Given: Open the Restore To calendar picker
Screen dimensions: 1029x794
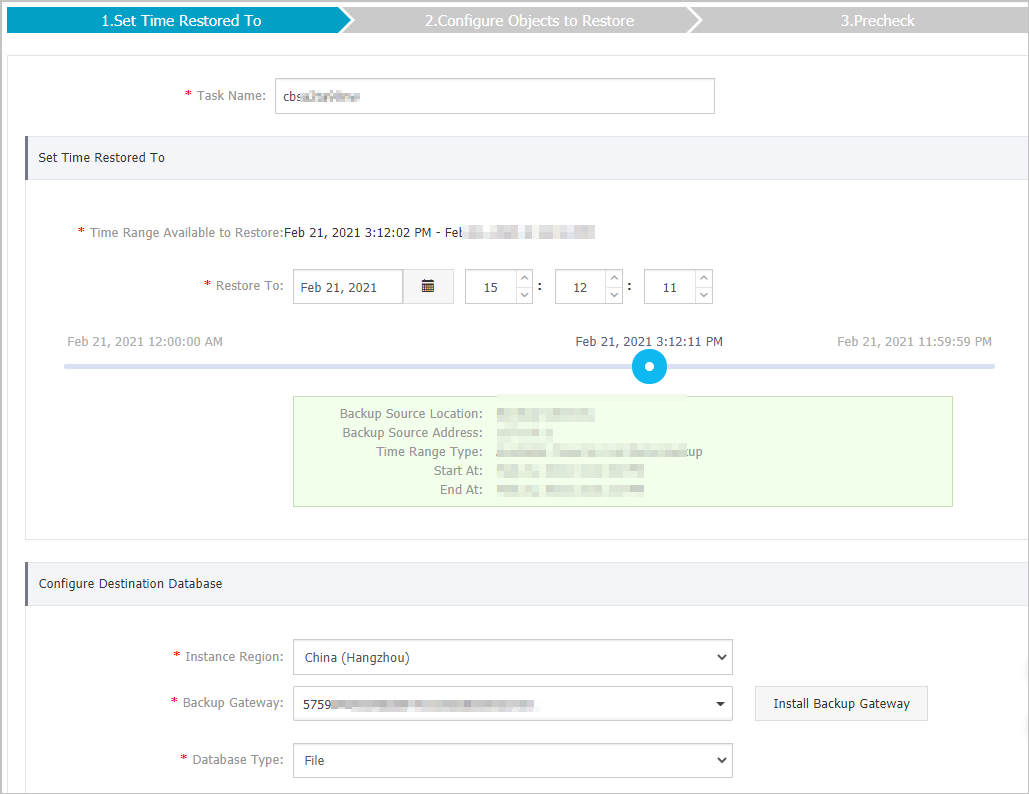Looking at the screenshot, I should pos(428,286).
